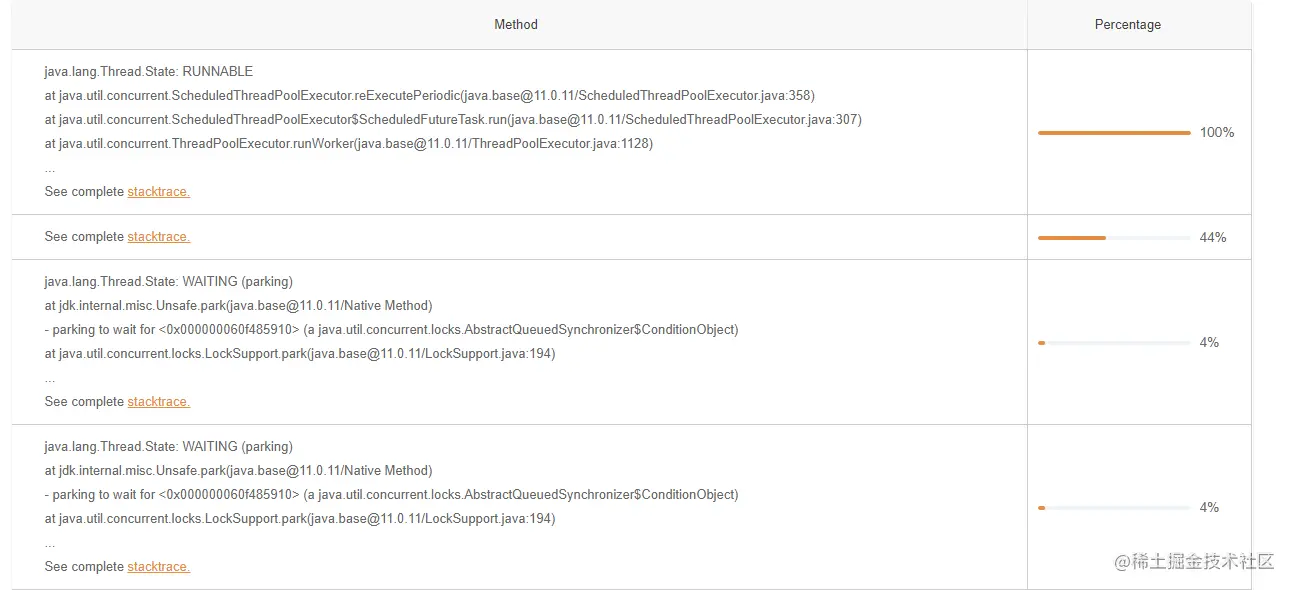The height and width of the screenshot is (590, 1293).
Task: Click the first 4% progress bar
Action: pyautogui.click(x=1114, y=343)
